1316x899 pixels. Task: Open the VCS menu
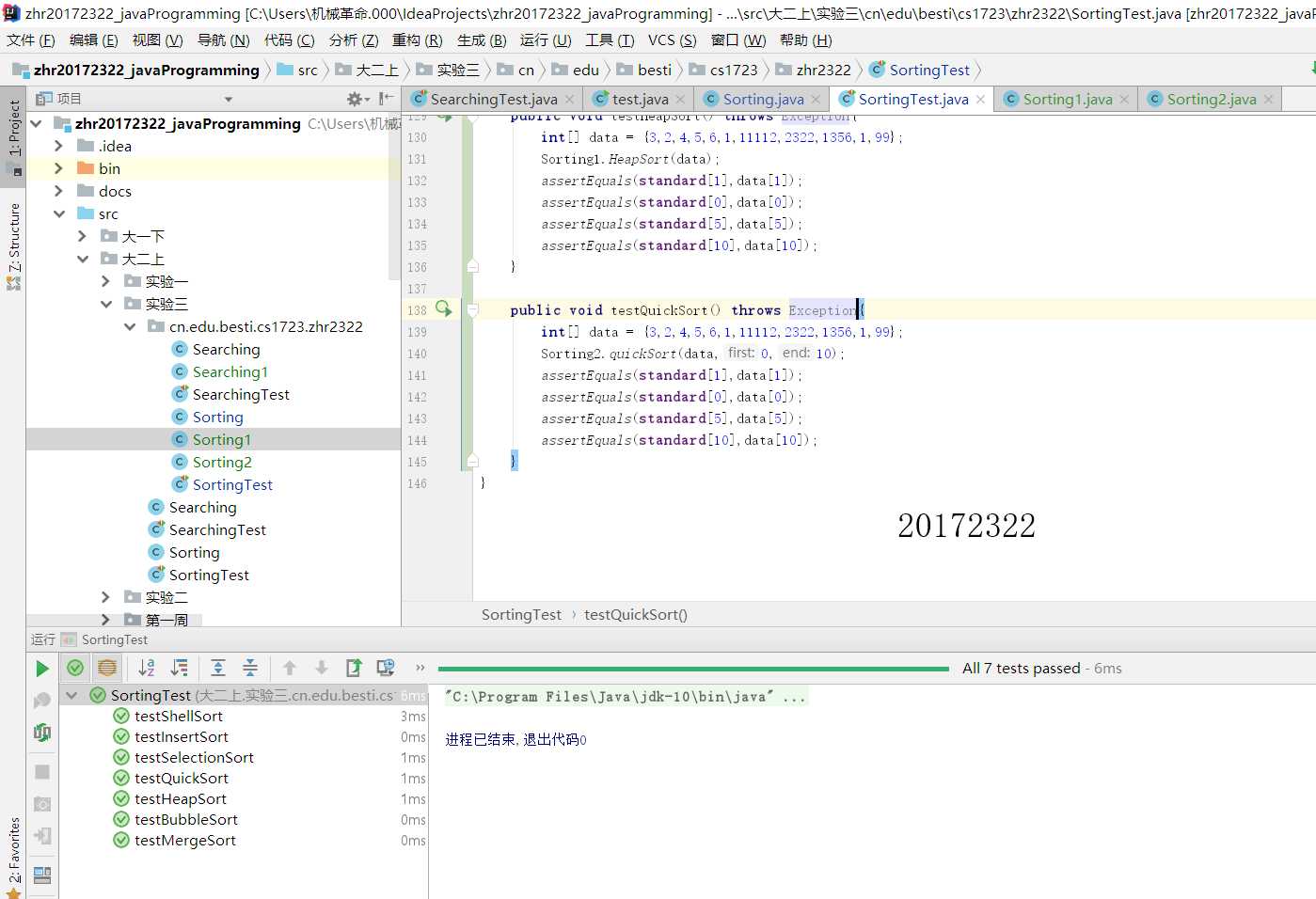pyautogui.click(x=672, y=40)
